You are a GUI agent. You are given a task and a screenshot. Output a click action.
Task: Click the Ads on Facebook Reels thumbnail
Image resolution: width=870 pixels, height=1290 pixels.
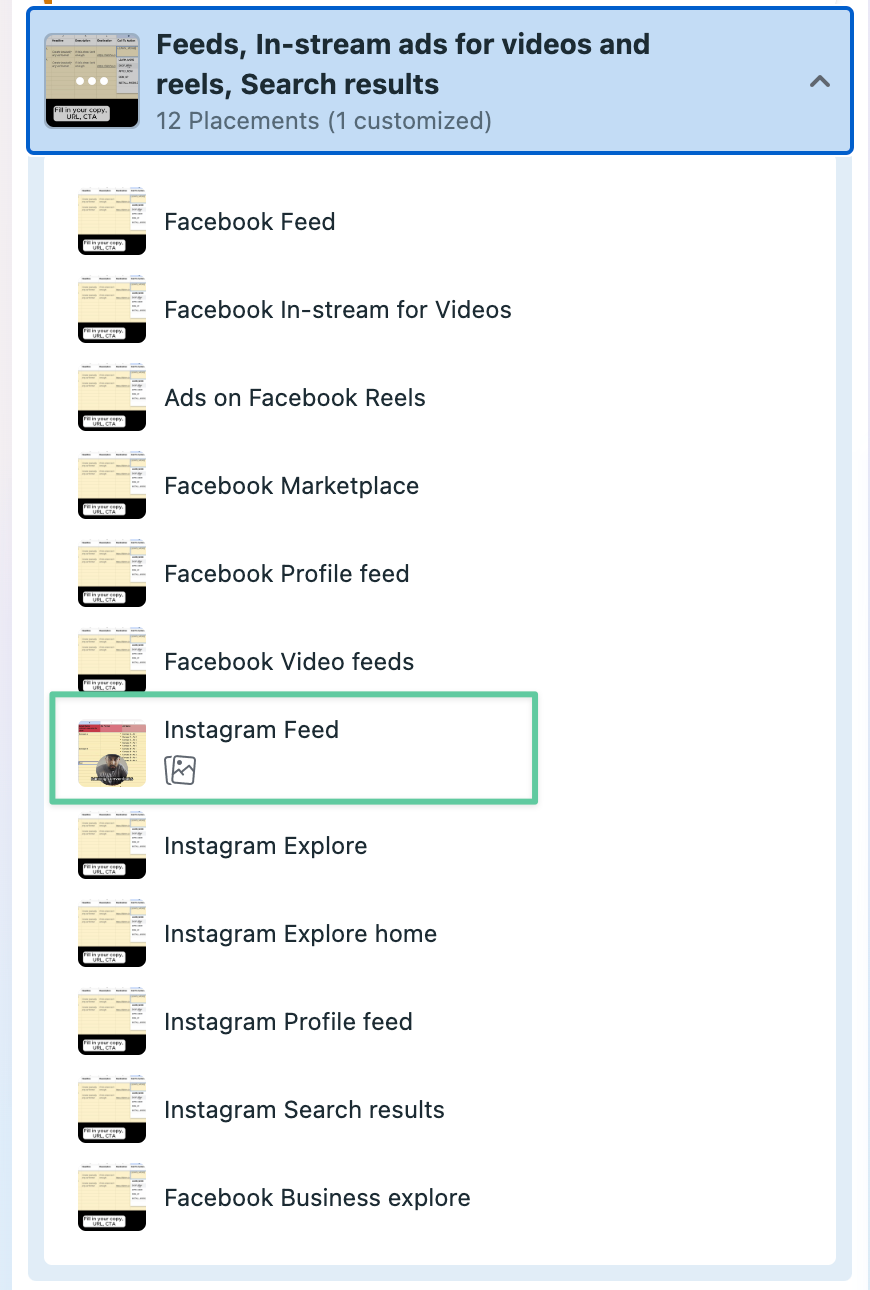coord(112,397)
